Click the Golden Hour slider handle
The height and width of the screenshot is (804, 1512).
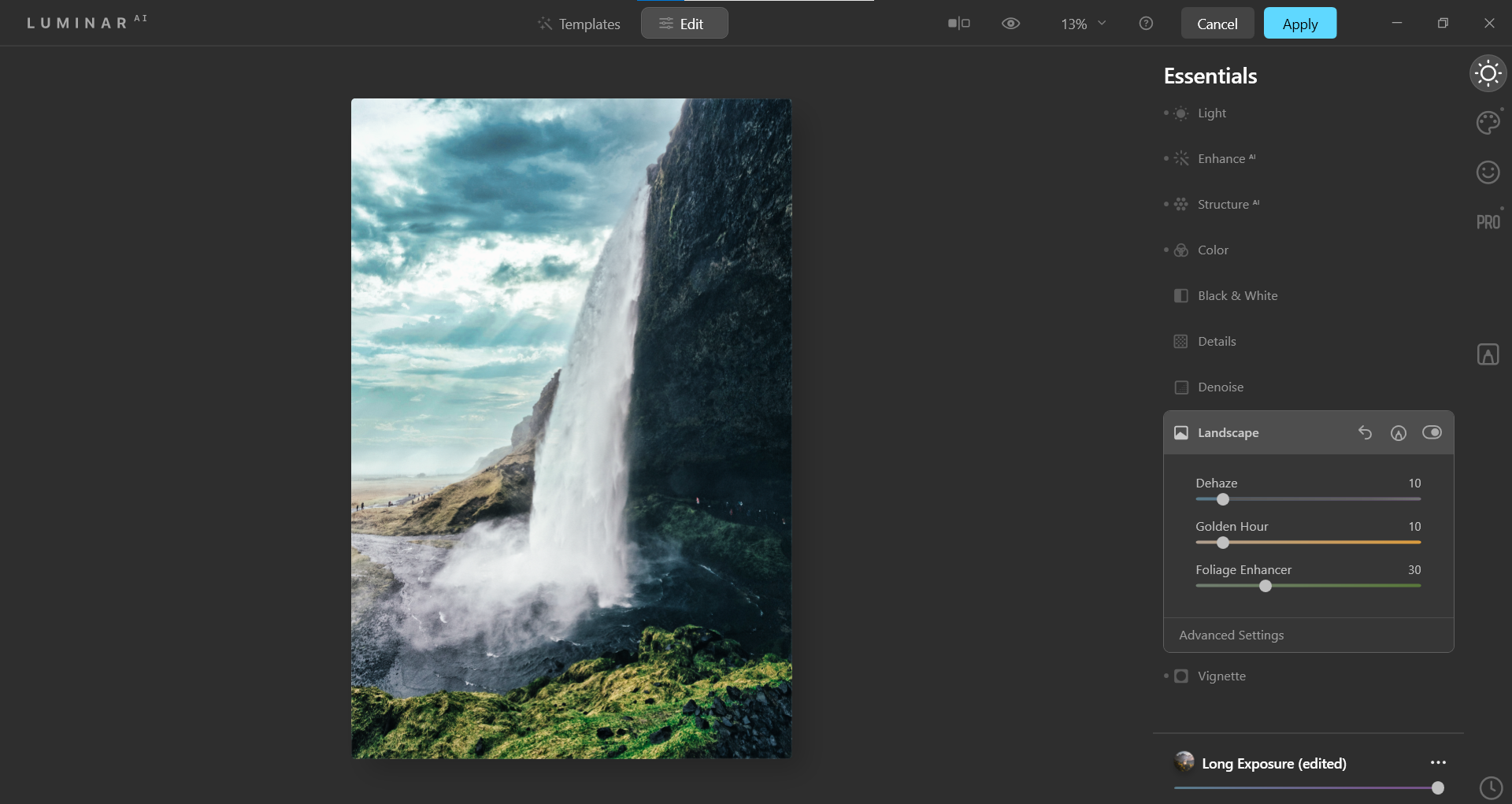[x=1222, y=543]
